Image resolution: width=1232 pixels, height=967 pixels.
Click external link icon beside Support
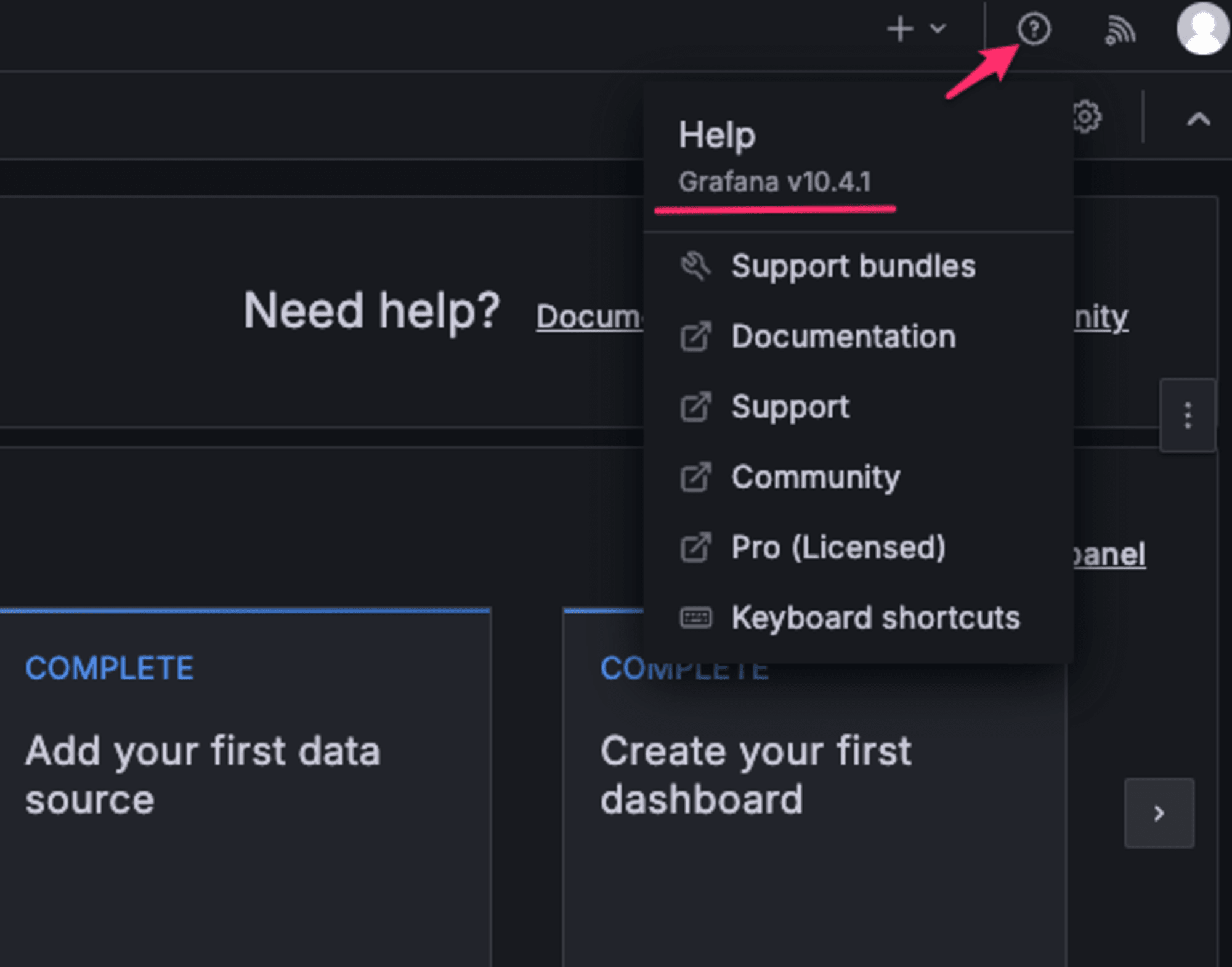point(695,407)
